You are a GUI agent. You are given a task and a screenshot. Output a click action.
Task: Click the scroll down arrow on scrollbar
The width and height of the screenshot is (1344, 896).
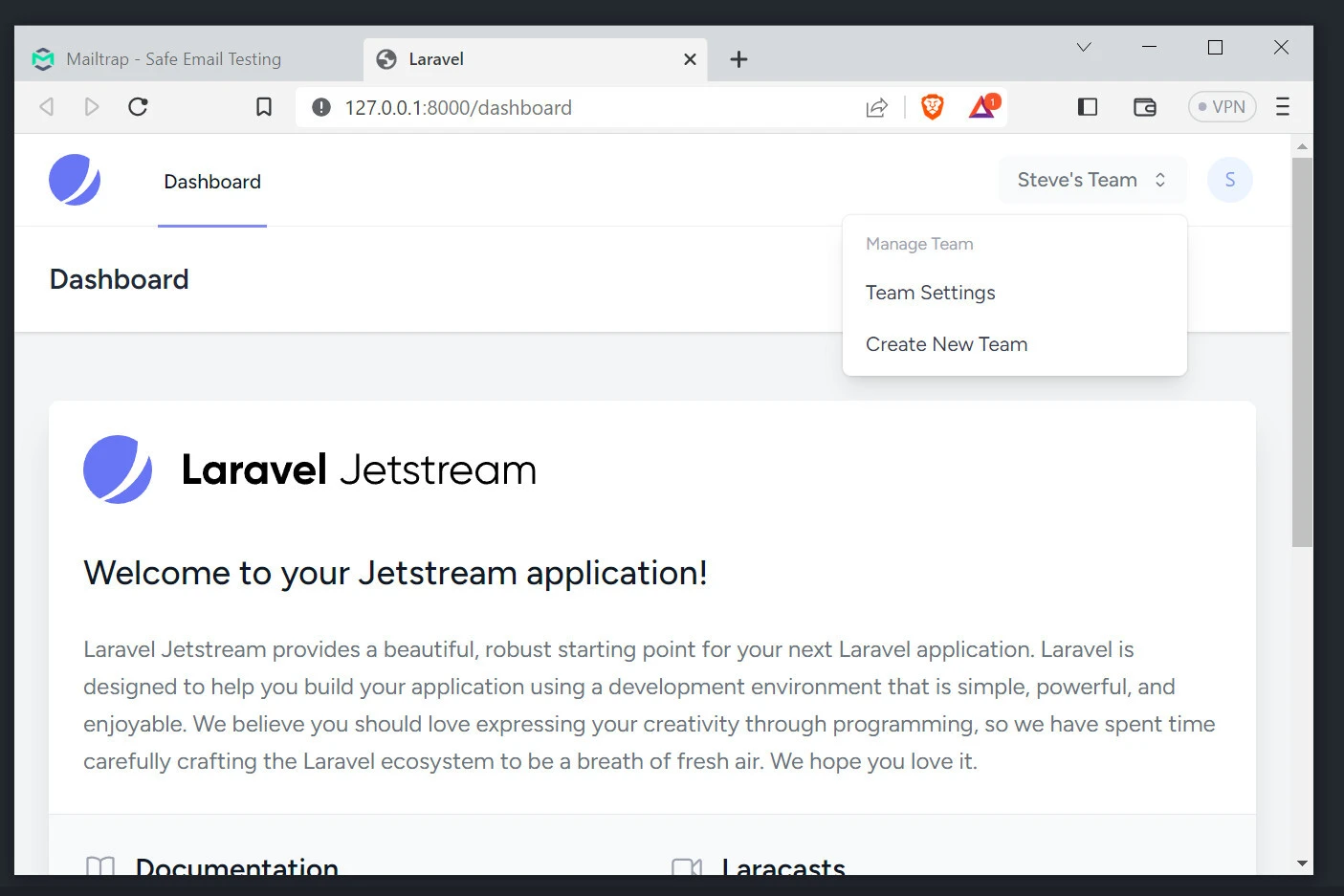(1301, 863)
